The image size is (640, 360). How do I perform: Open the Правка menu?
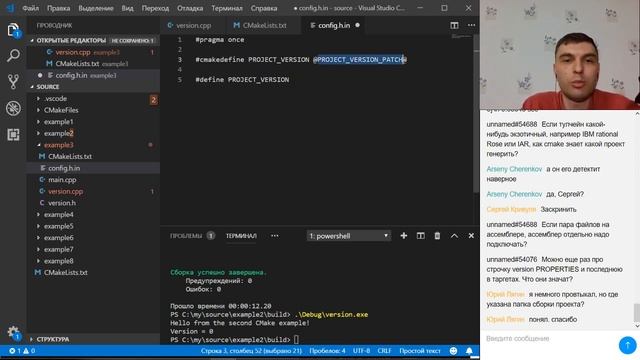pos(58,8)
